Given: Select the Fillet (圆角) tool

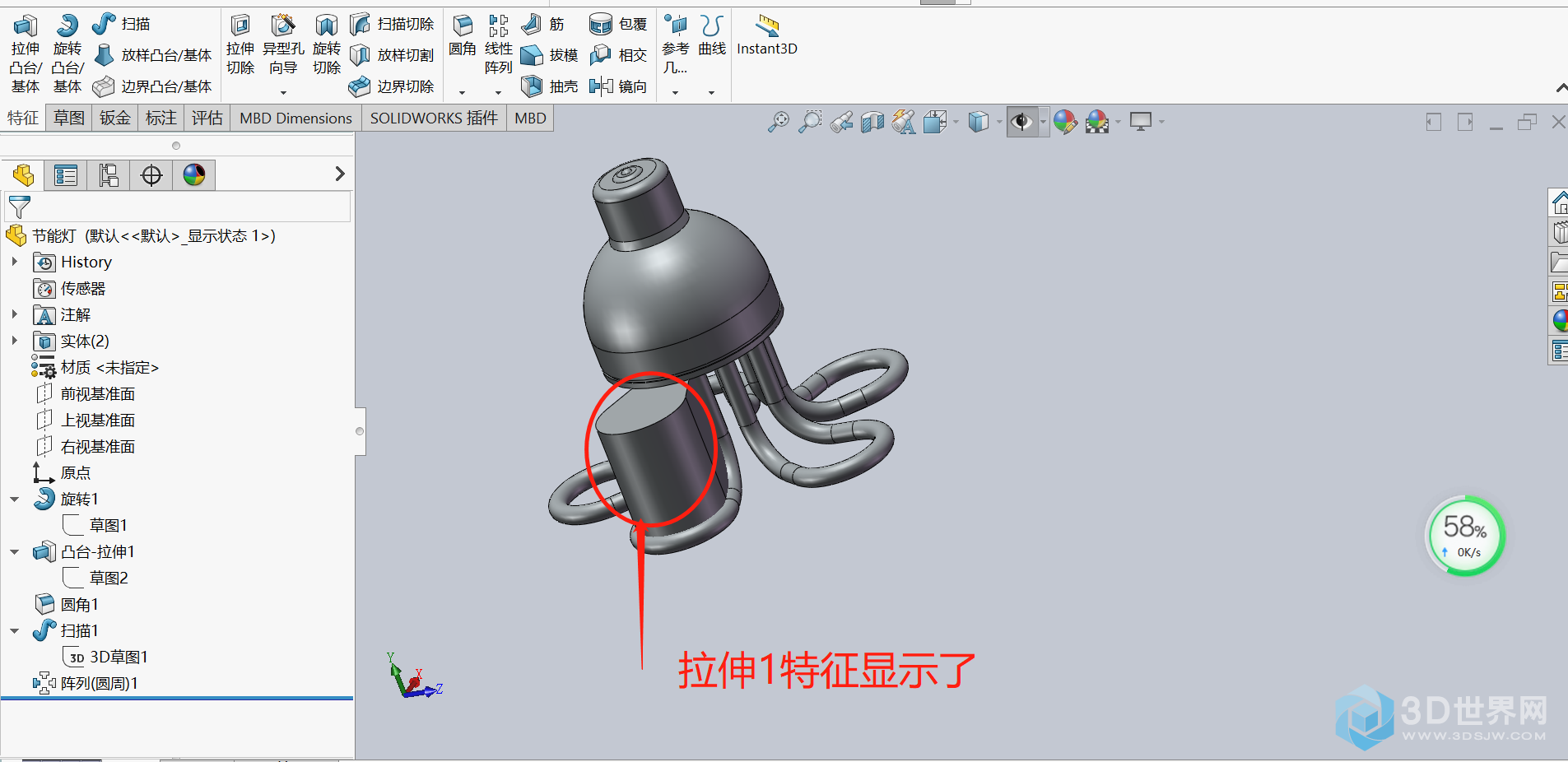Looking at the screenshot, I should (463, 36).
